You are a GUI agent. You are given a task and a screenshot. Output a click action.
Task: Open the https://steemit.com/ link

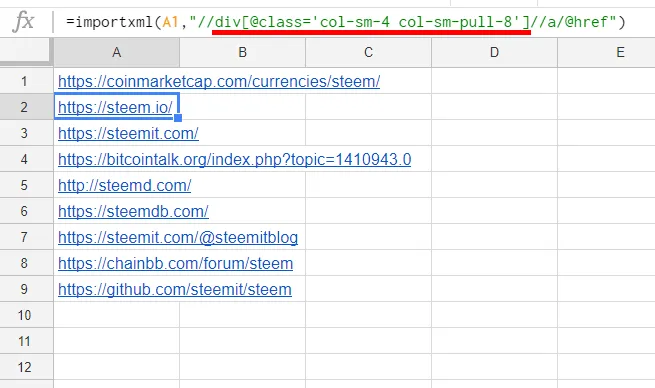[x=128, y=133]
